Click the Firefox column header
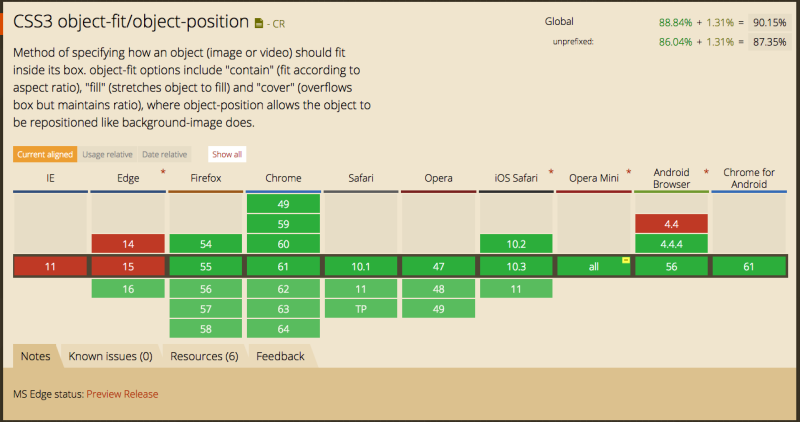 pyautogui.click(x=206, y=178)
